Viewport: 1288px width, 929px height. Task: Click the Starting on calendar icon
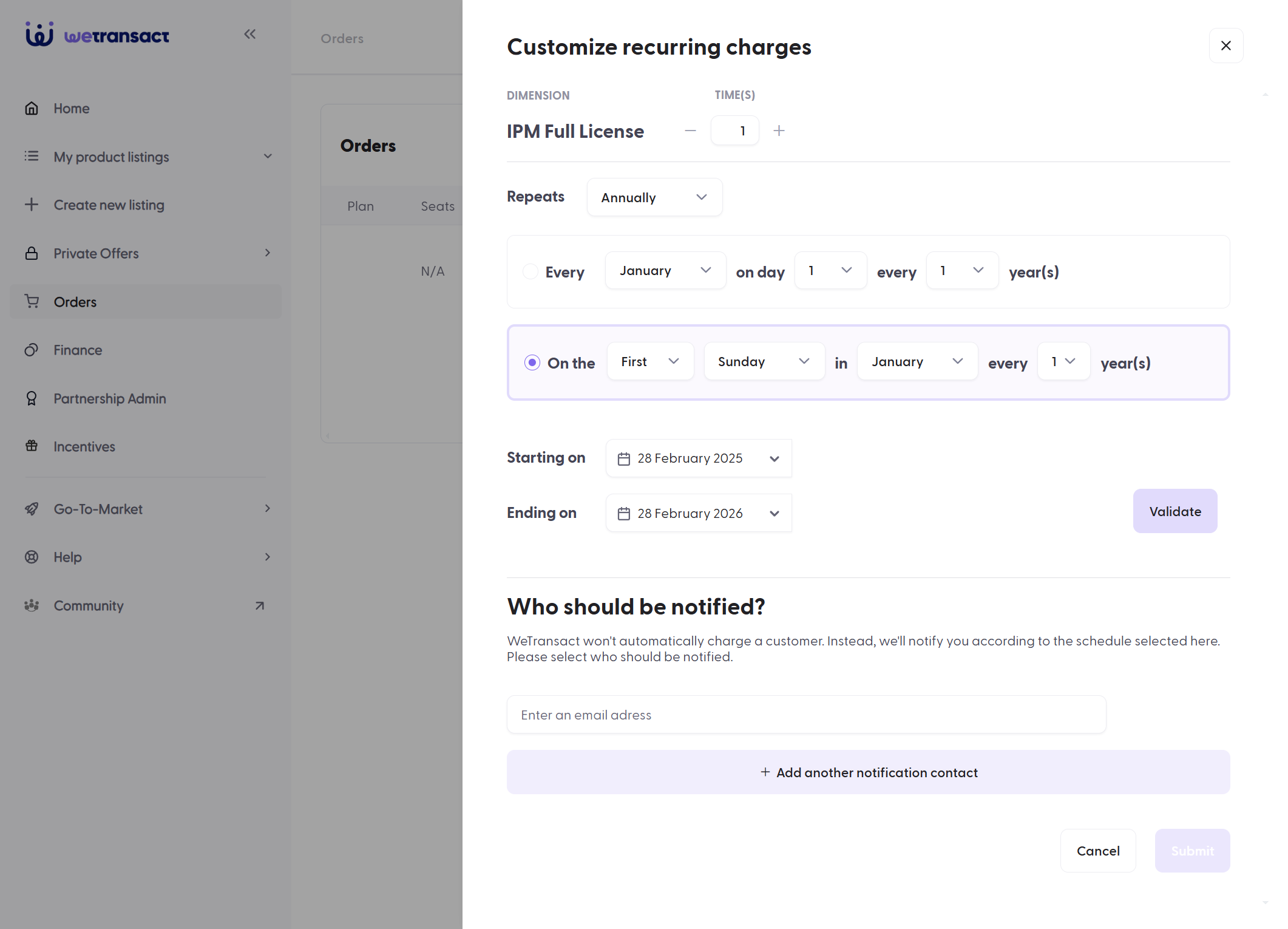[624, 459]
